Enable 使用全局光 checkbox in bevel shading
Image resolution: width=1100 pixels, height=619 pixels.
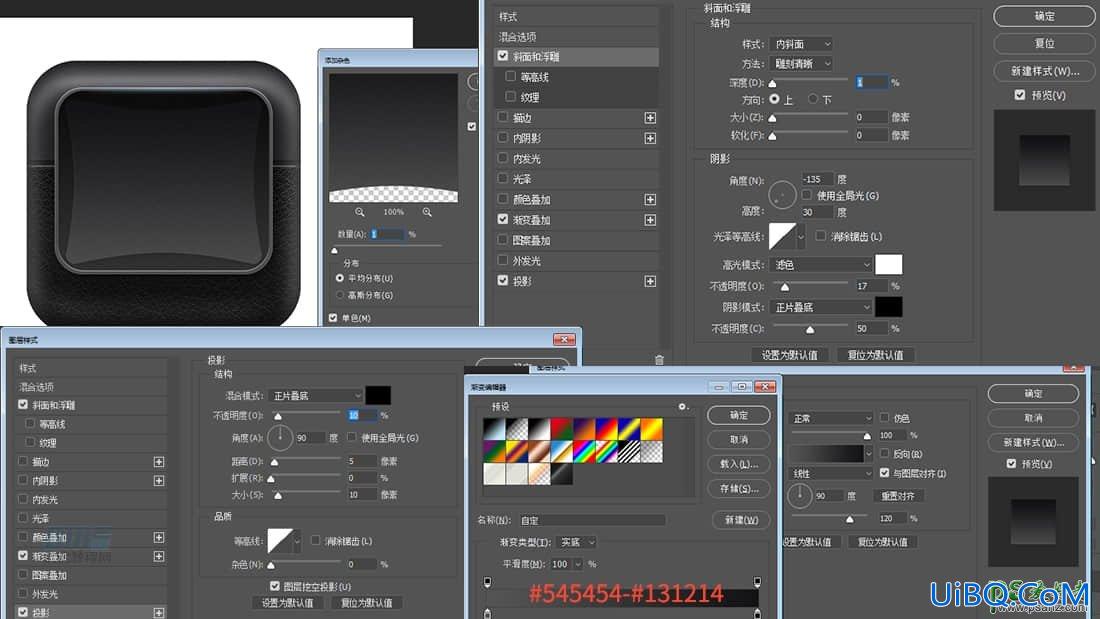[x=807, y=195]
